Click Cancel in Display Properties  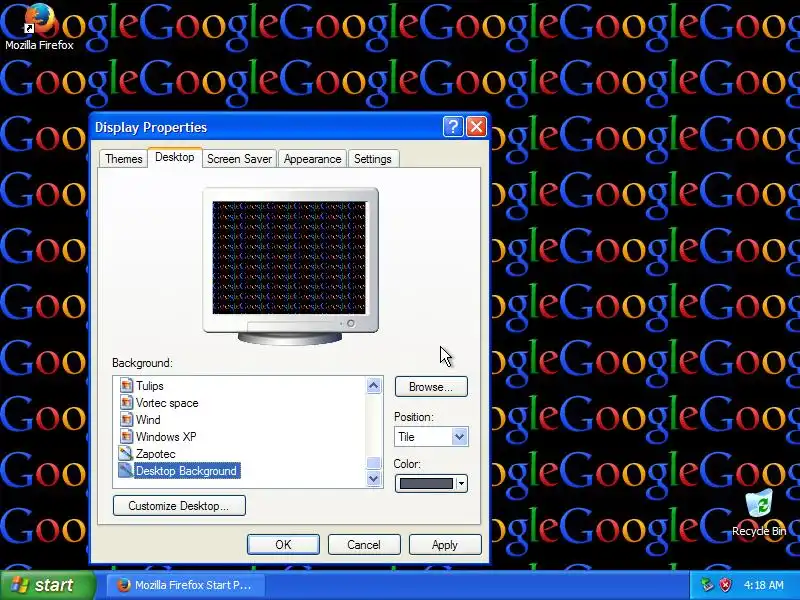(x=364, y=544)
